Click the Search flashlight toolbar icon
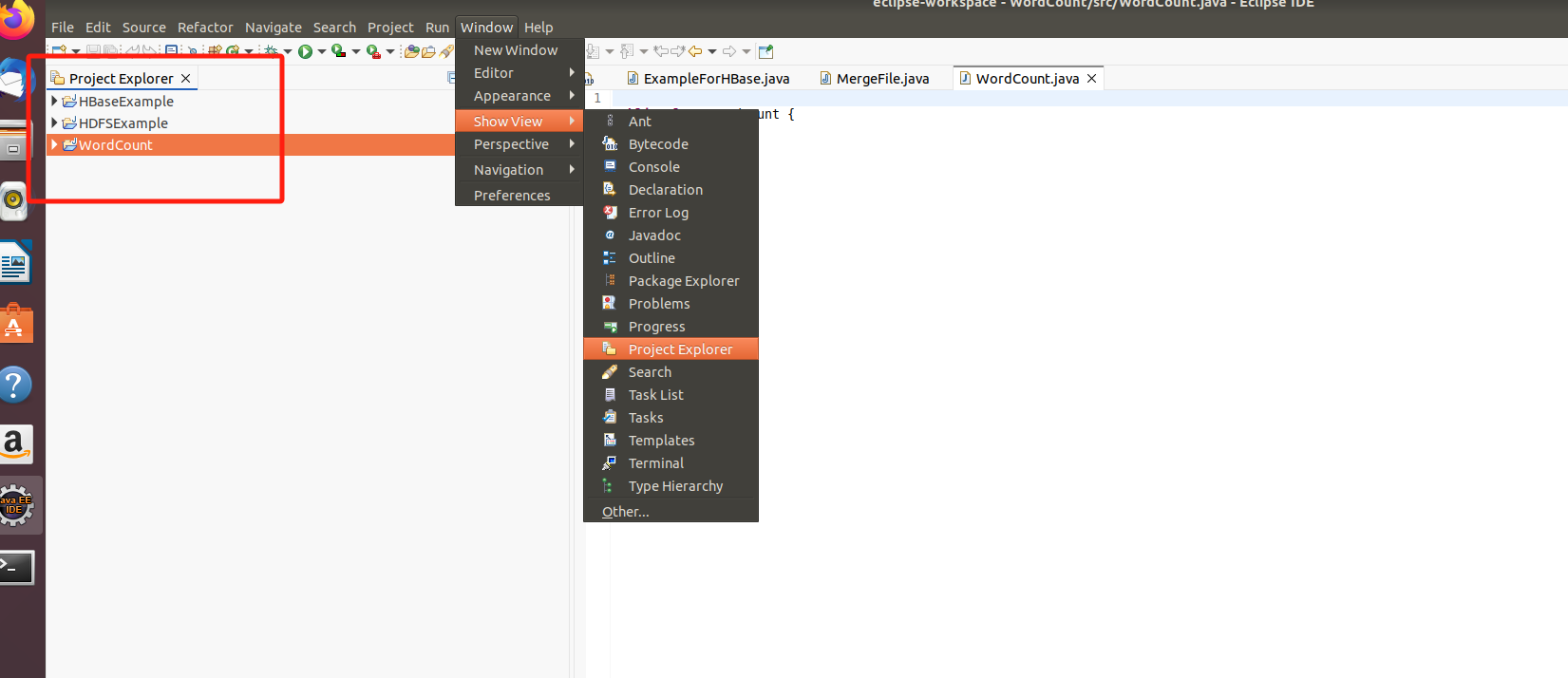This screenshot has width=1568, height=678. [x=446, y=50]
